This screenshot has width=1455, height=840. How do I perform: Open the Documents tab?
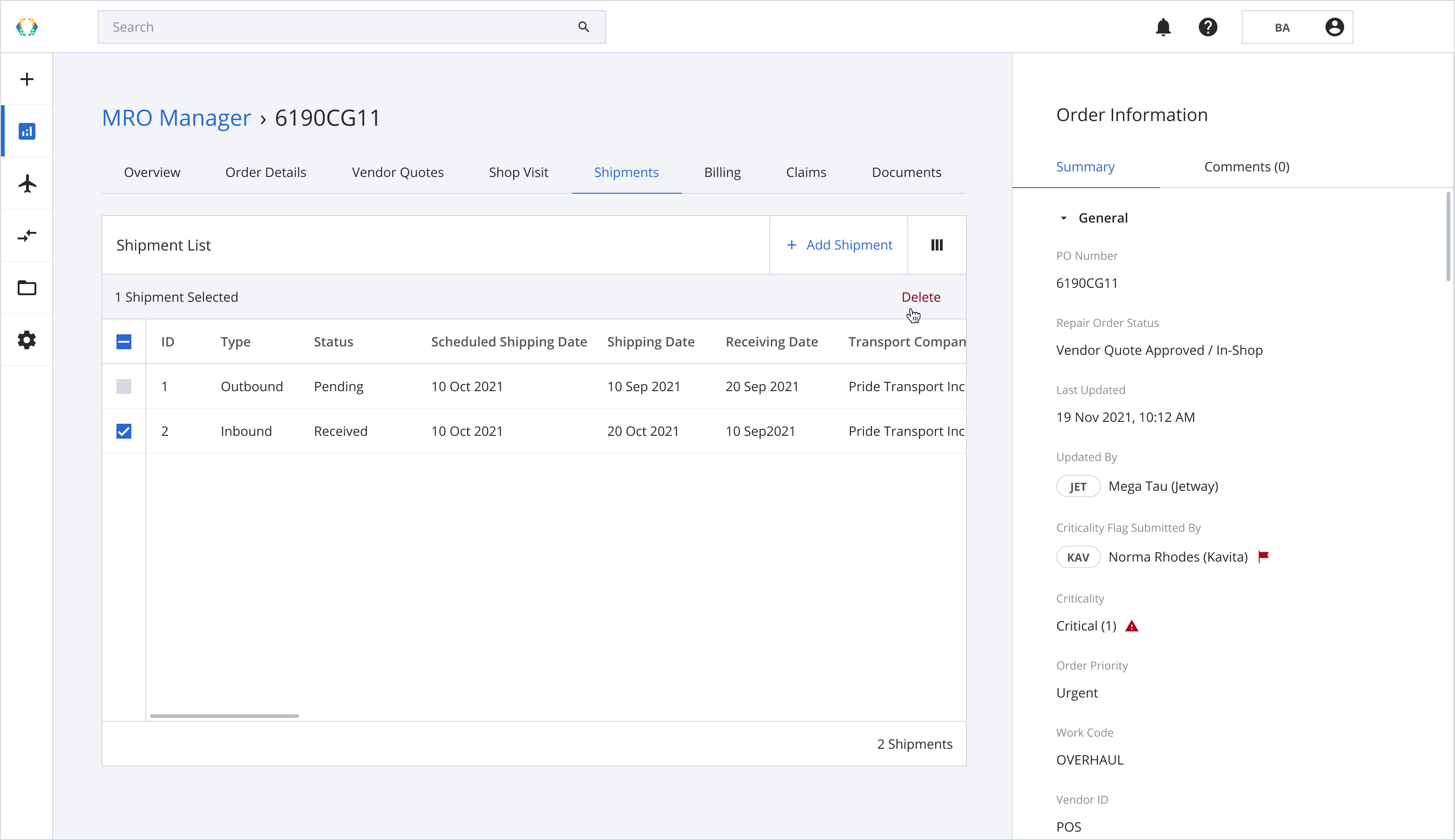point(906,172)
